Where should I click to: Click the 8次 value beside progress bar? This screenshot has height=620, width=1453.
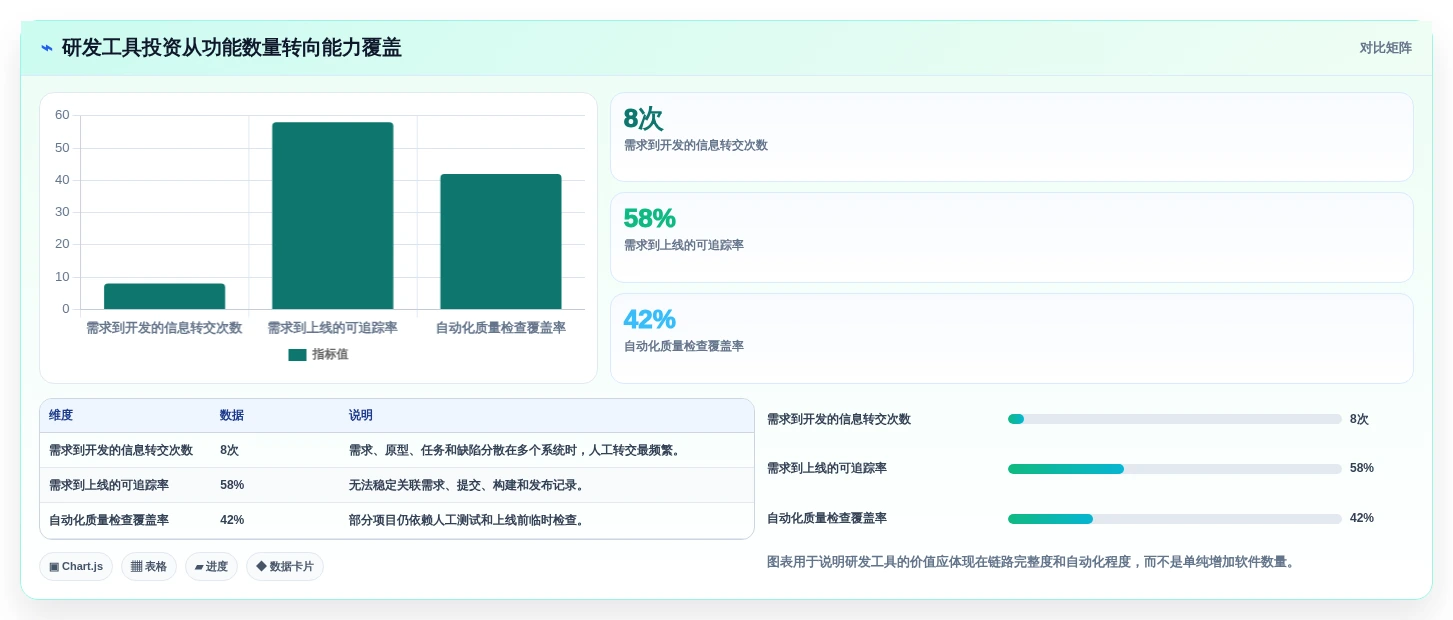[x=1359, y=419]
